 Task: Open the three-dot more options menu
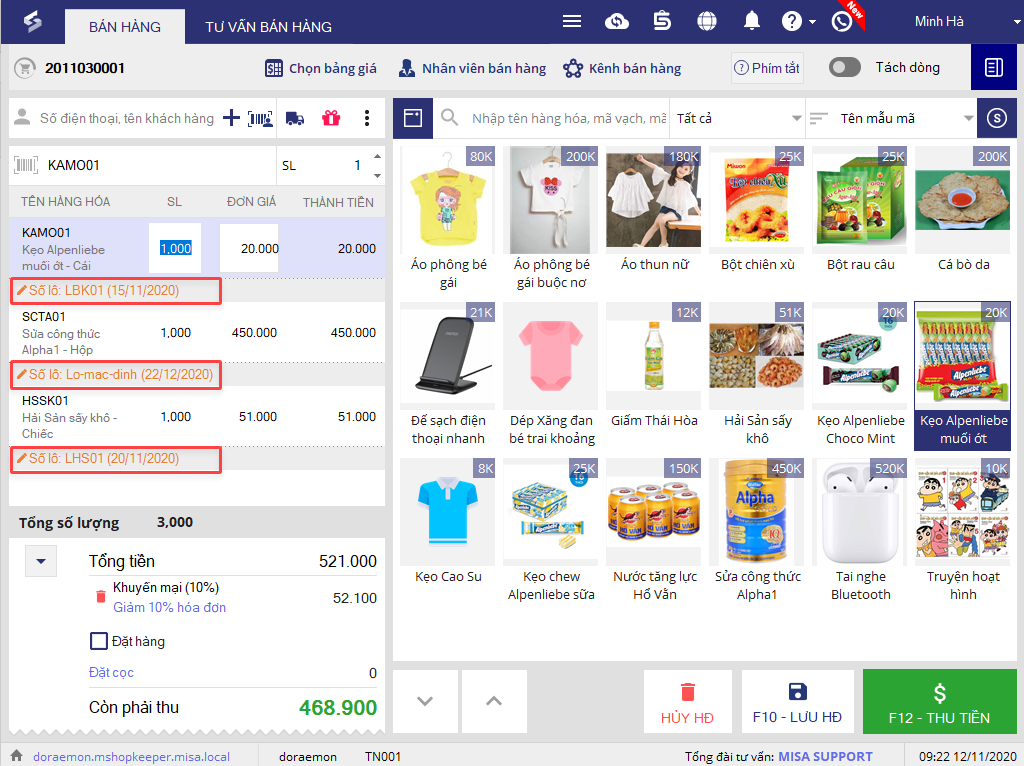point(367,118)
